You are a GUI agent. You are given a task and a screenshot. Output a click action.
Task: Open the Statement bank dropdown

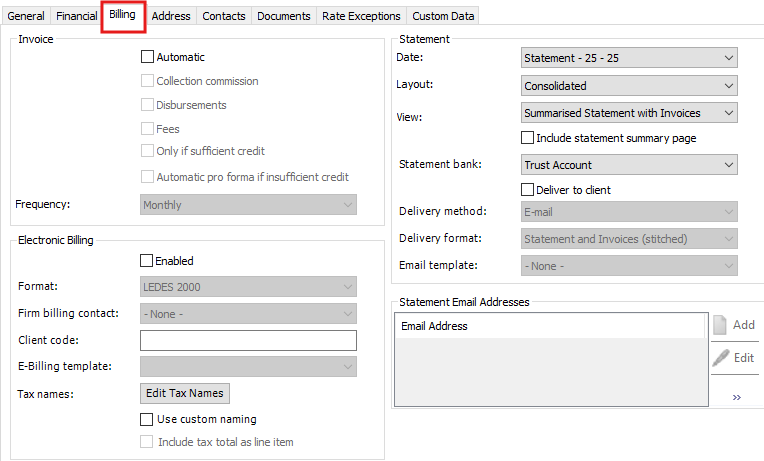(x=629, y=165)
